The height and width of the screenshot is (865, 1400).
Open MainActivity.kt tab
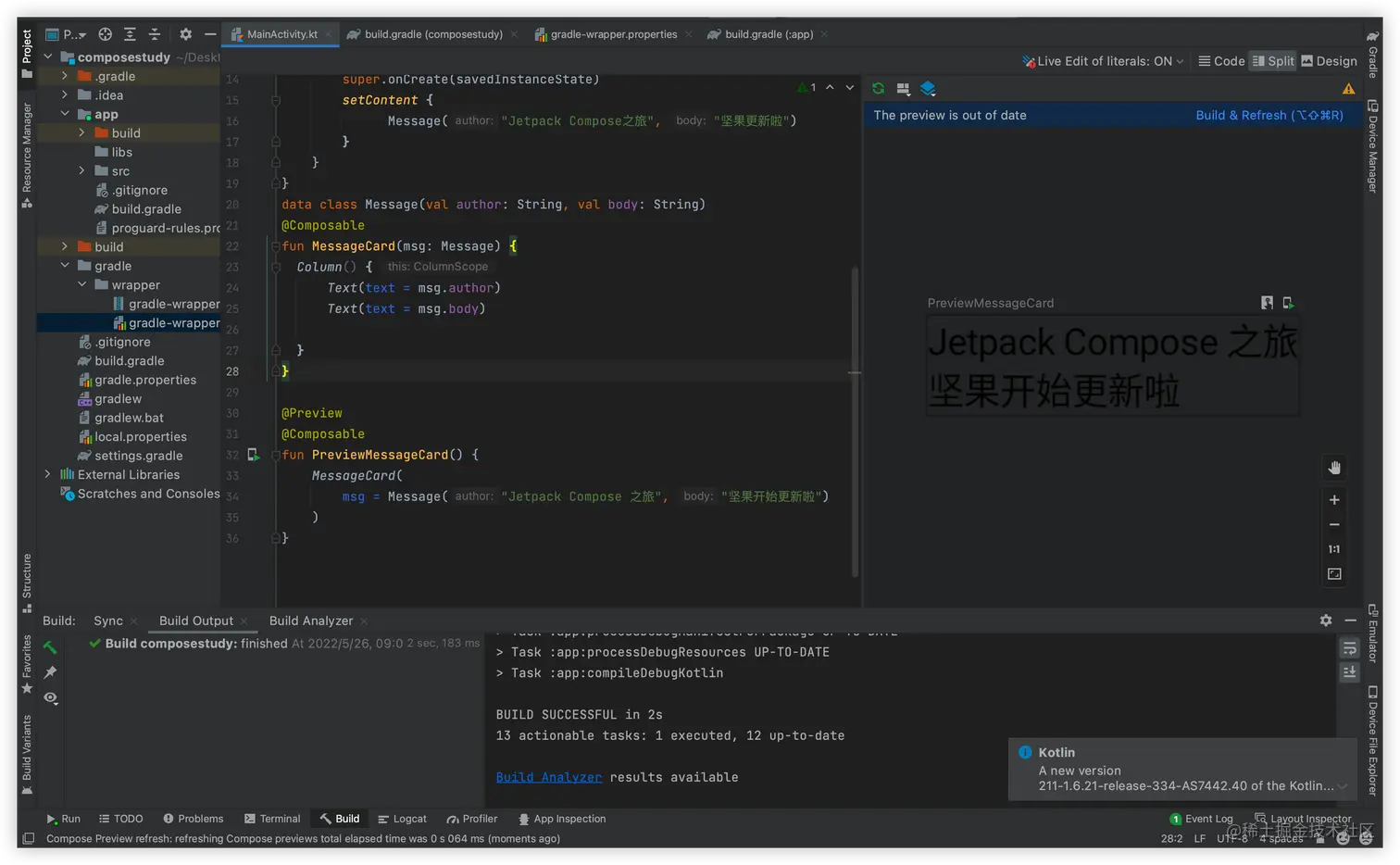[x=281, y=34]
